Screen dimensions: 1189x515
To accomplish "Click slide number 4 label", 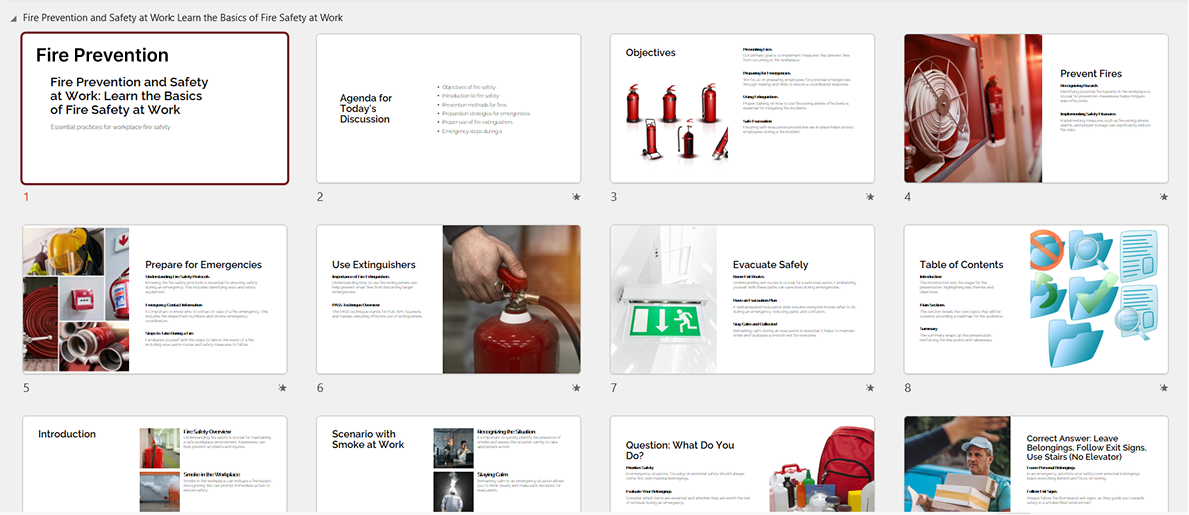I will point(908,197).
